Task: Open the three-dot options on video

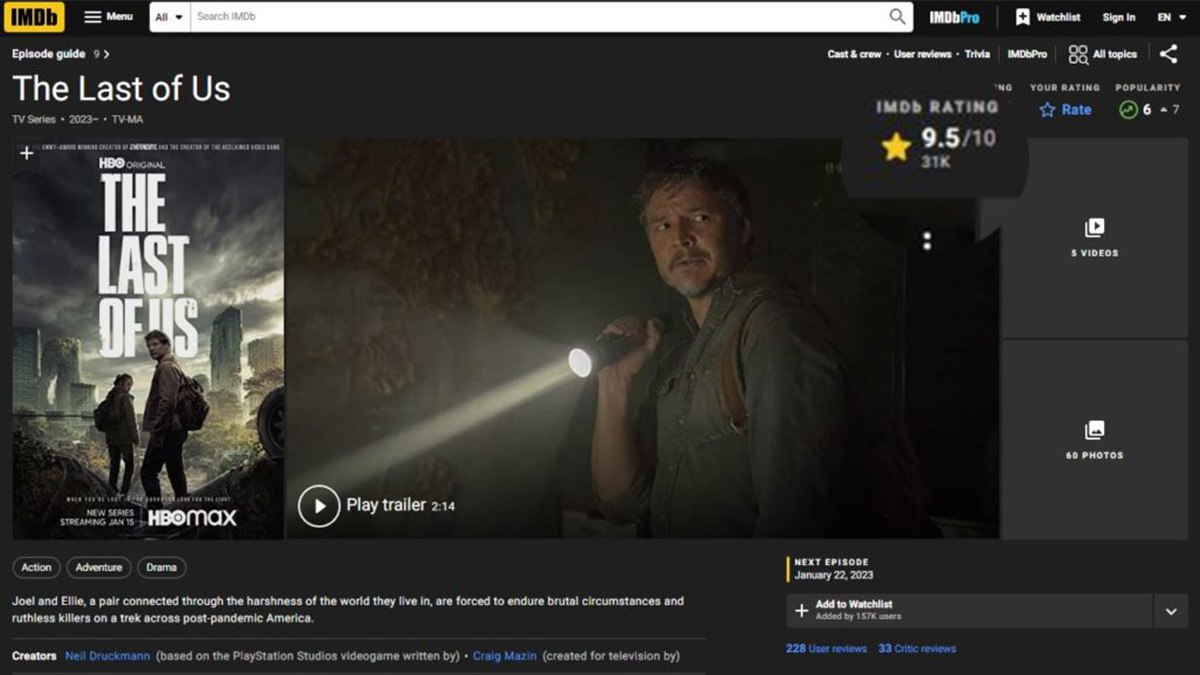Action: [927, 241]
